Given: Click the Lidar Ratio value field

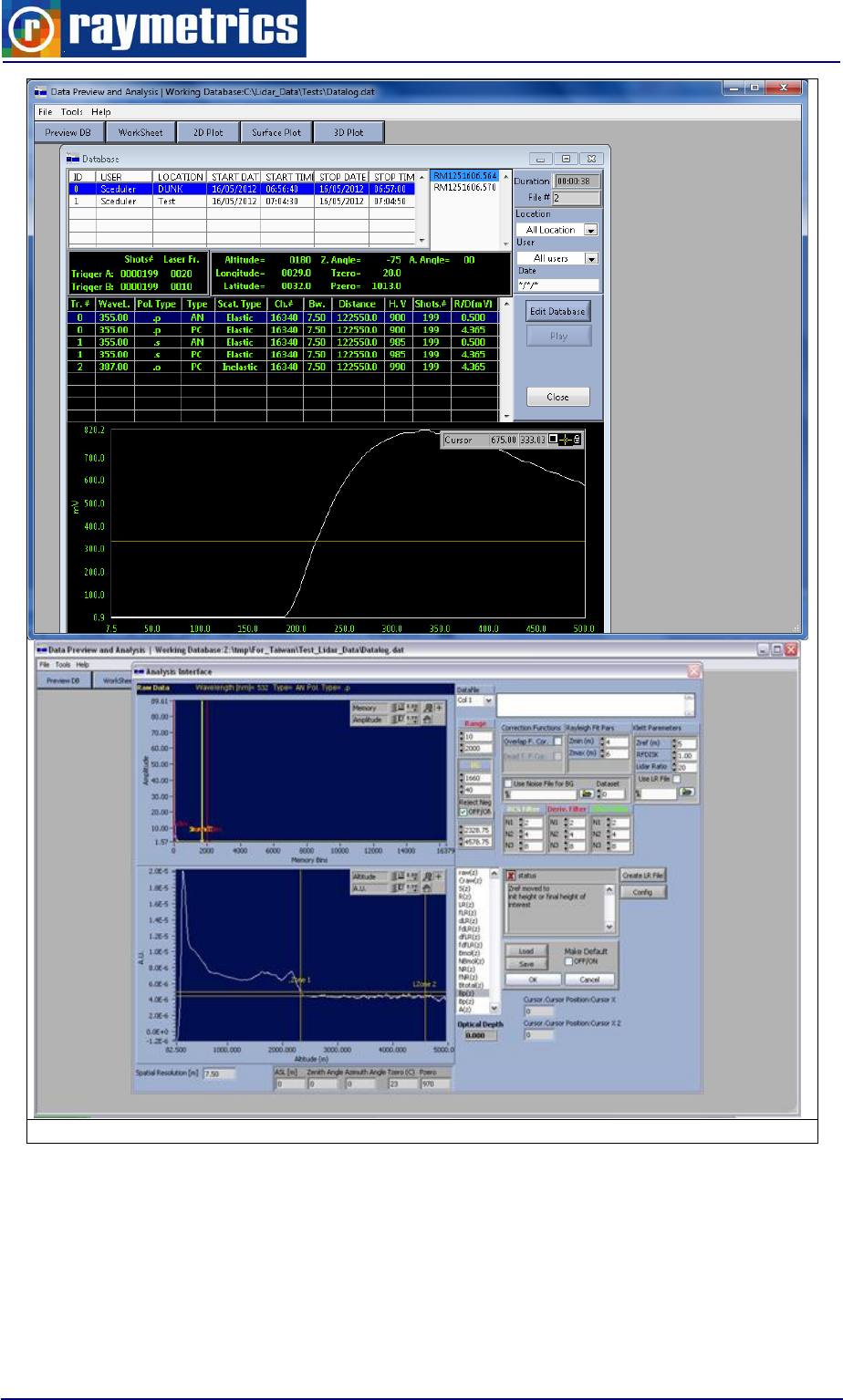Looking at the screenshot, I should pos(686,767).
